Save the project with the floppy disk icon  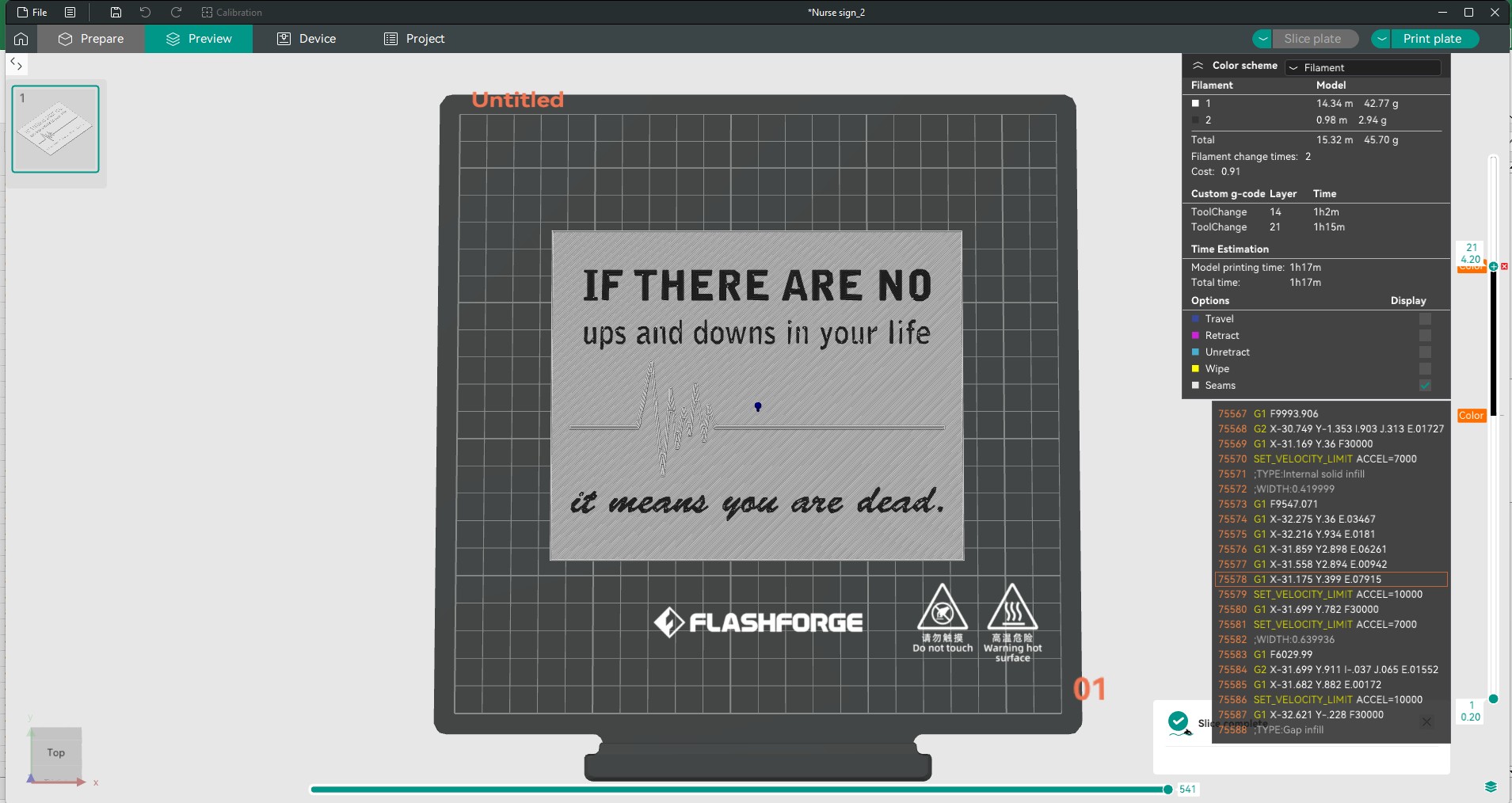(x=116, y=12)
